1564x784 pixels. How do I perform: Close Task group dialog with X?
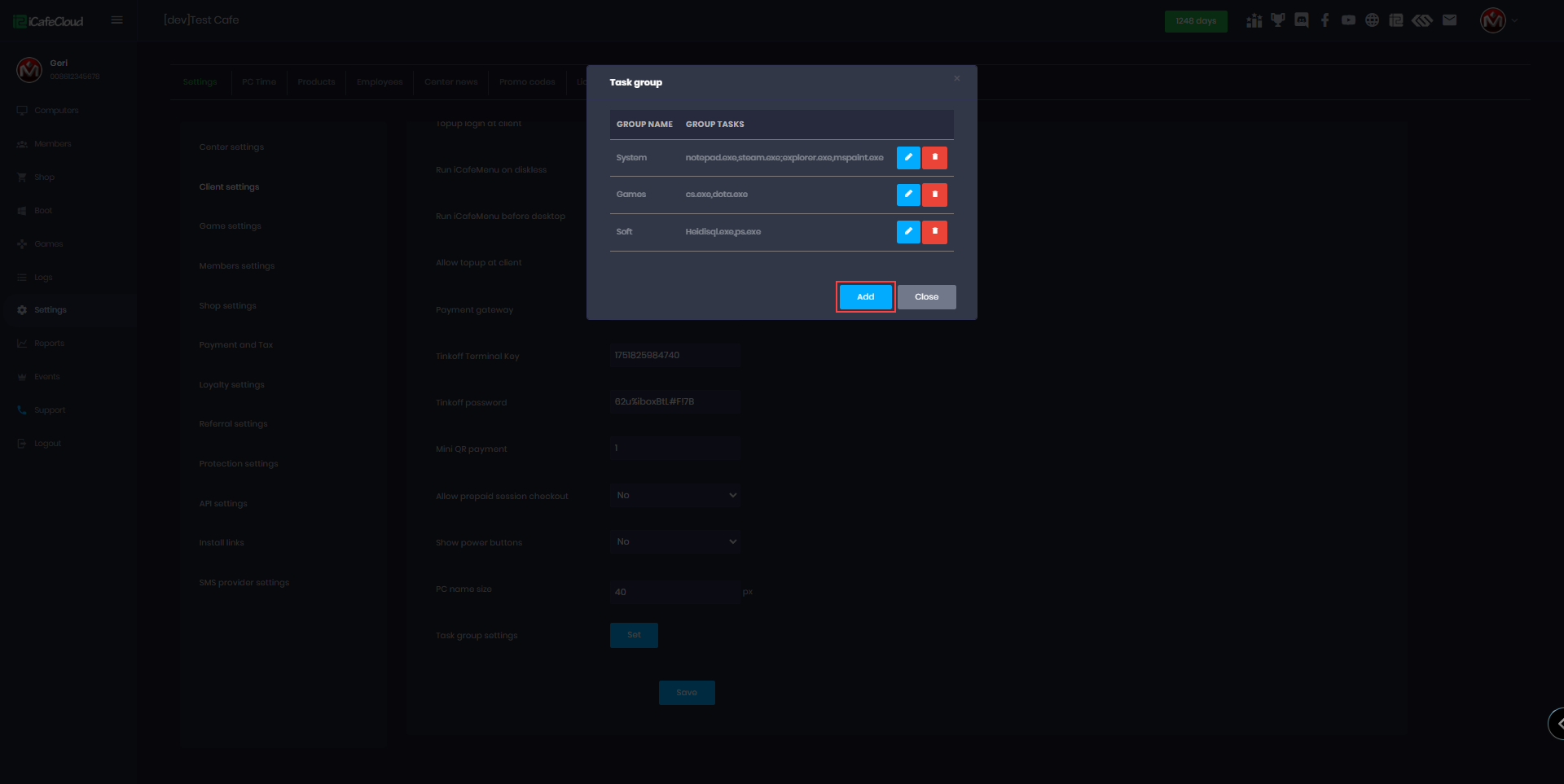coord(957,78)
